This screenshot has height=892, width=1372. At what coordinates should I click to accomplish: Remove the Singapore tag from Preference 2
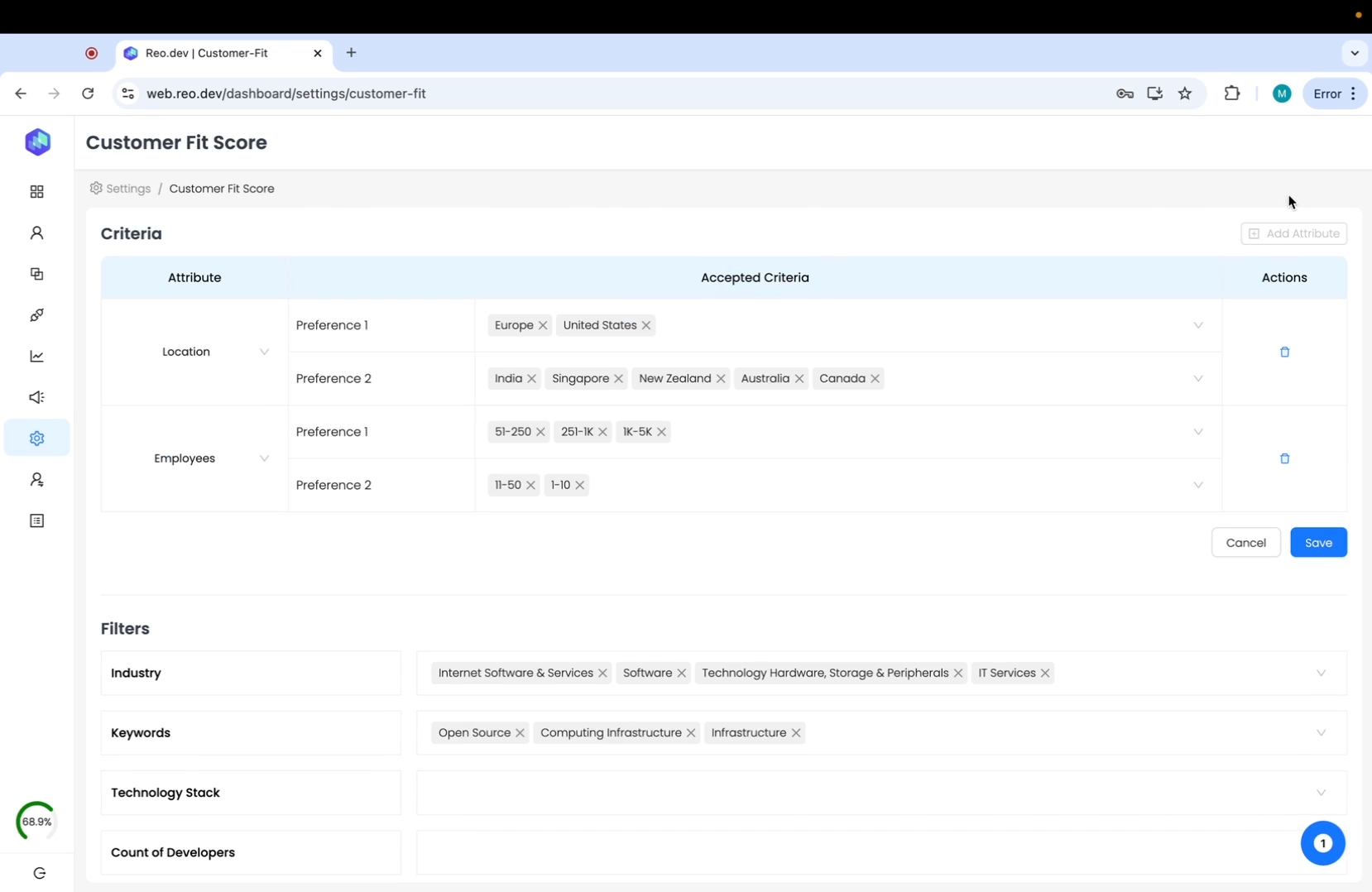coord(618,379)
